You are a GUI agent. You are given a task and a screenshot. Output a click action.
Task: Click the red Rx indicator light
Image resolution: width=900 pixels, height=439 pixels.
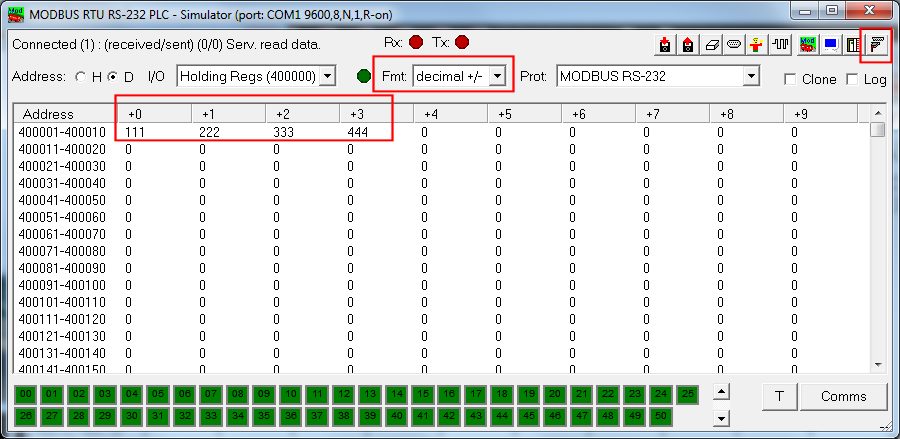pos(416,42)
